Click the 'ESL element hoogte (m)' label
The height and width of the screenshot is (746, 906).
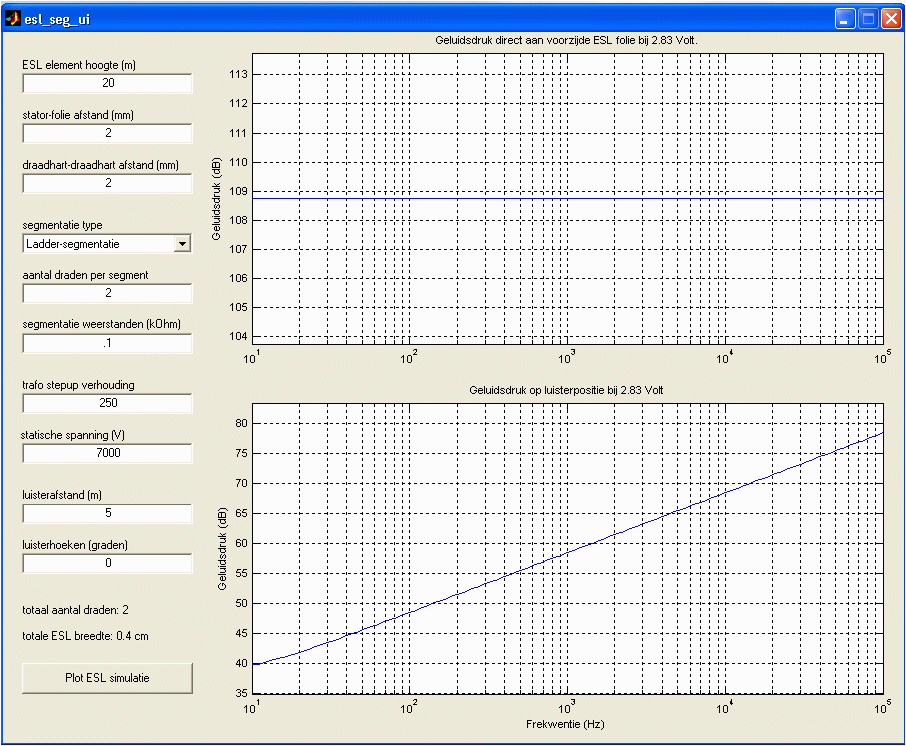click(79, 65)
